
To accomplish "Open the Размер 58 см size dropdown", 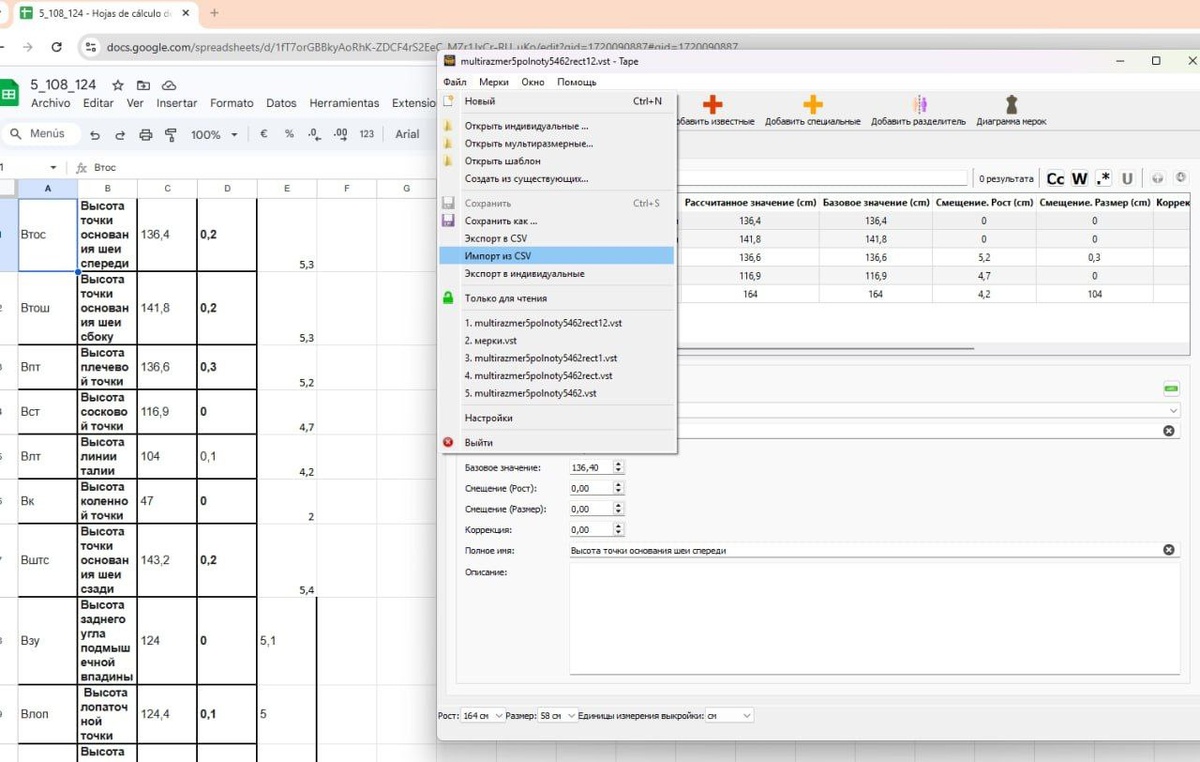I will point(557,716).
